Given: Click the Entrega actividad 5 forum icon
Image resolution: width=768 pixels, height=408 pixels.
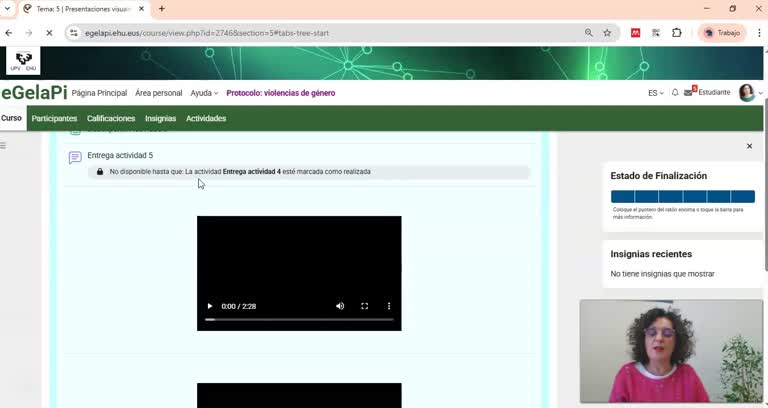Looking at the screenshot, I should pos(75,157).
